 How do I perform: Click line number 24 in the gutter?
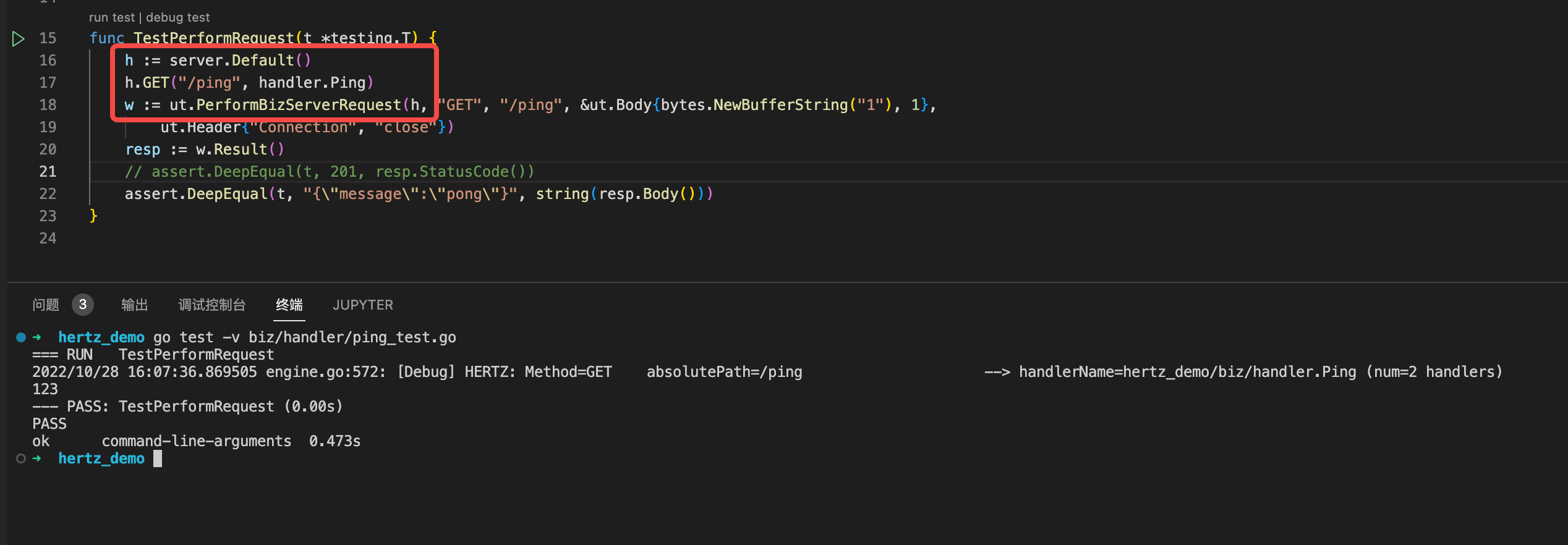48,239
